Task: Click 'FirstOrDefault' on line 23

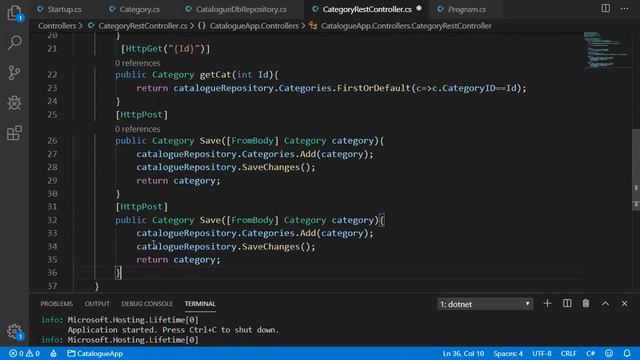Action: coord(373,88)
